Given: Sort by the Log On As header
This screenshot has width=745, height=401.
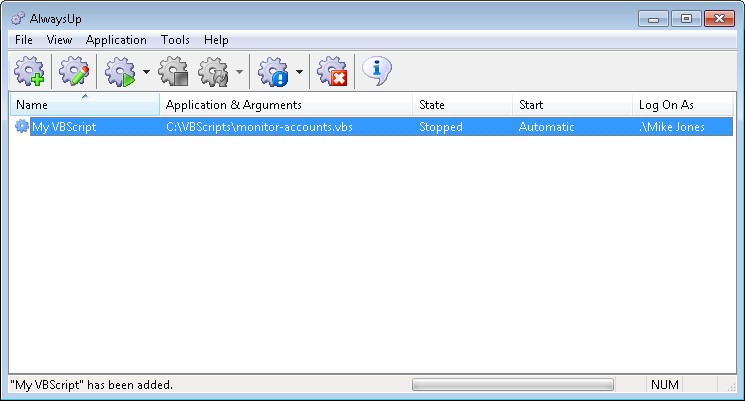Looking at the screenshot, I should pos(683,105).
